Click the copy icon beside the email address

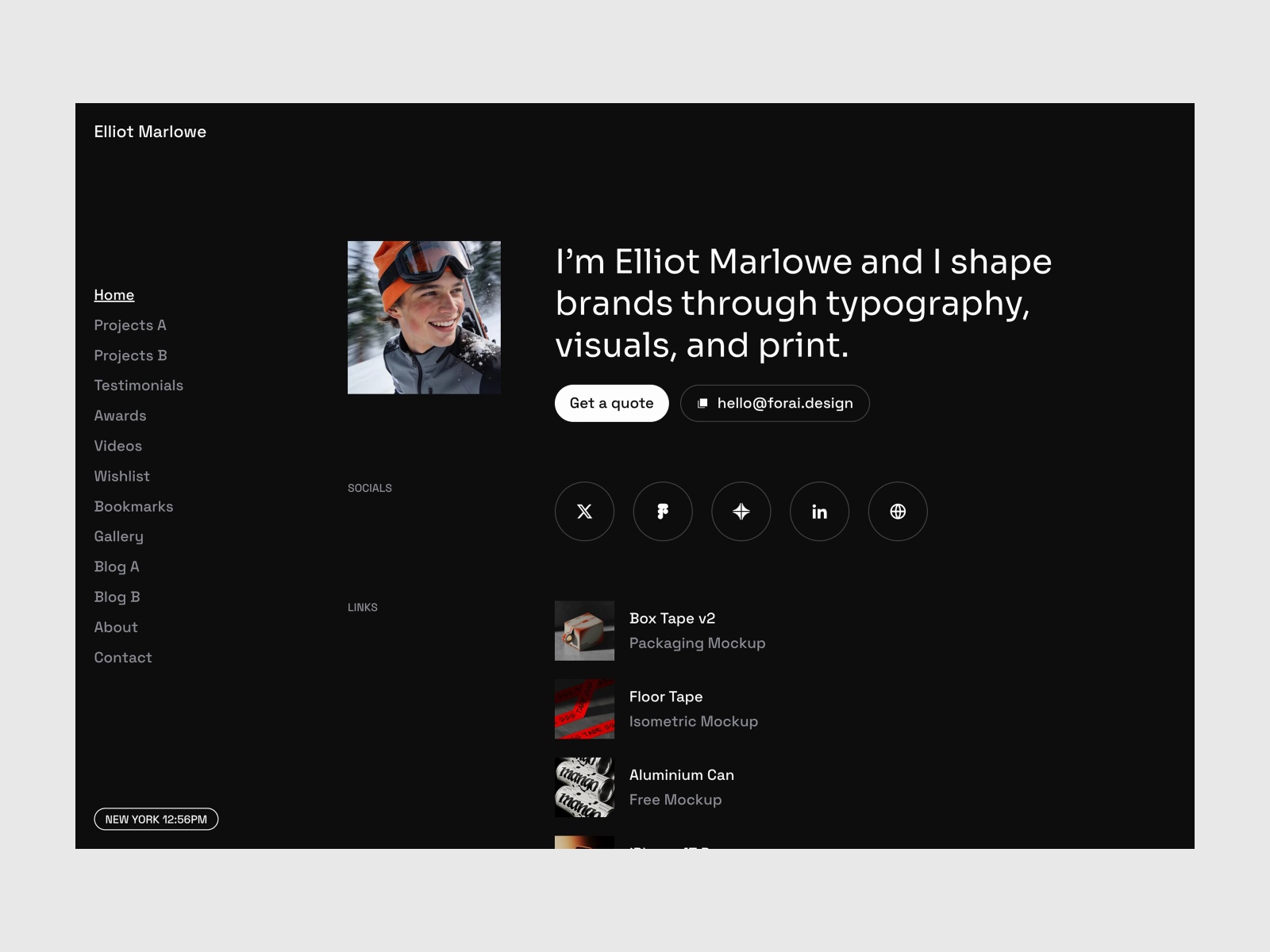coord(702,403)
